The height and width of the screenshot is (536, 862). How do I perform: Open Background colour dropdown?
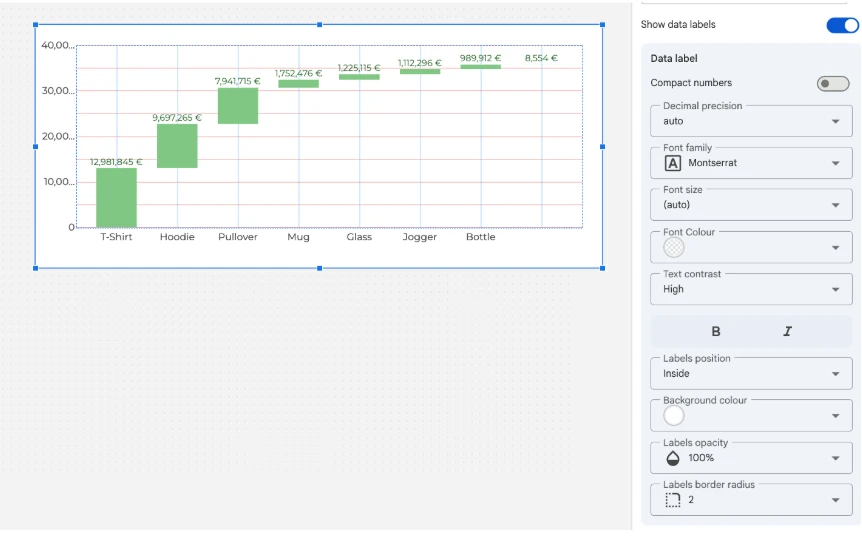[751, 416]
